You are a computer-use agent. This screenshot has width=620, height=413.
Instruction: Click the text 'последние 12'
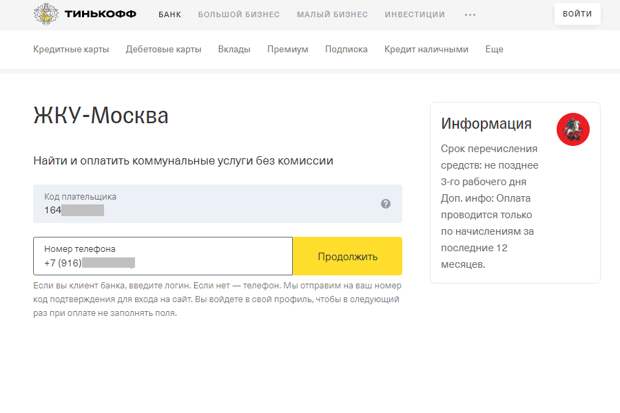tap(474, 248)
